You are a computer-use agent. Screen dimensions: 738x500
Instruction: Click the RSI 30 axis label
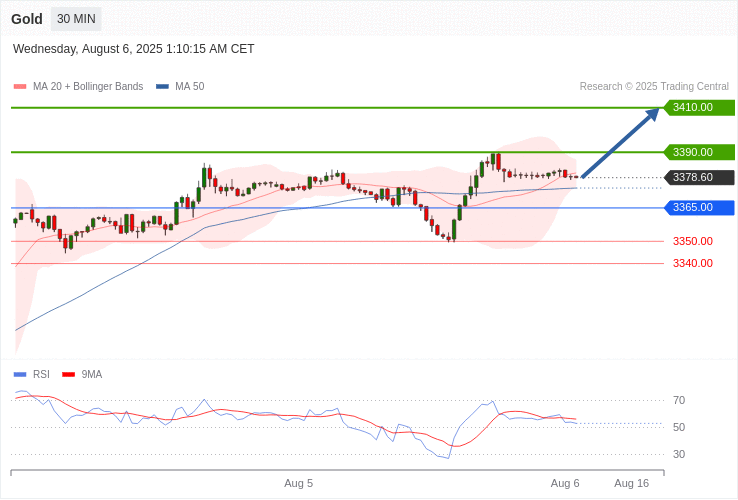pos(679,454)
